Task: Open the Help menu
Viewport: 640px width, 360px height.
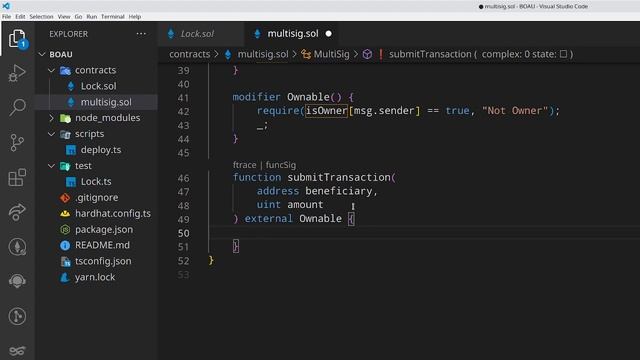Action: tap(135, 17)
